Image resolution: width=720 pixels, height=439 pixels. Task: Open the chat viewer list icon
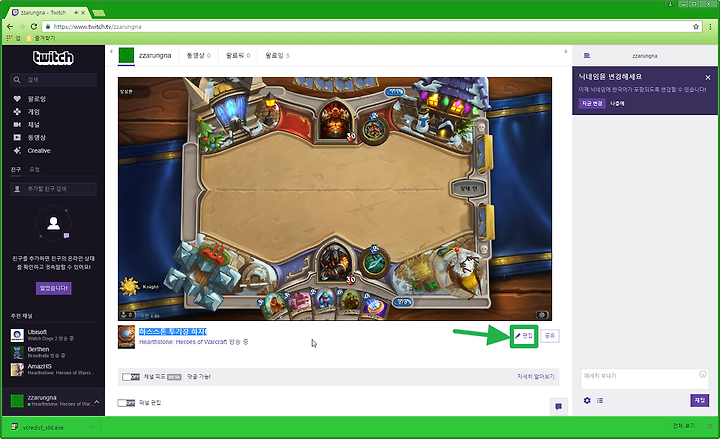600,400
